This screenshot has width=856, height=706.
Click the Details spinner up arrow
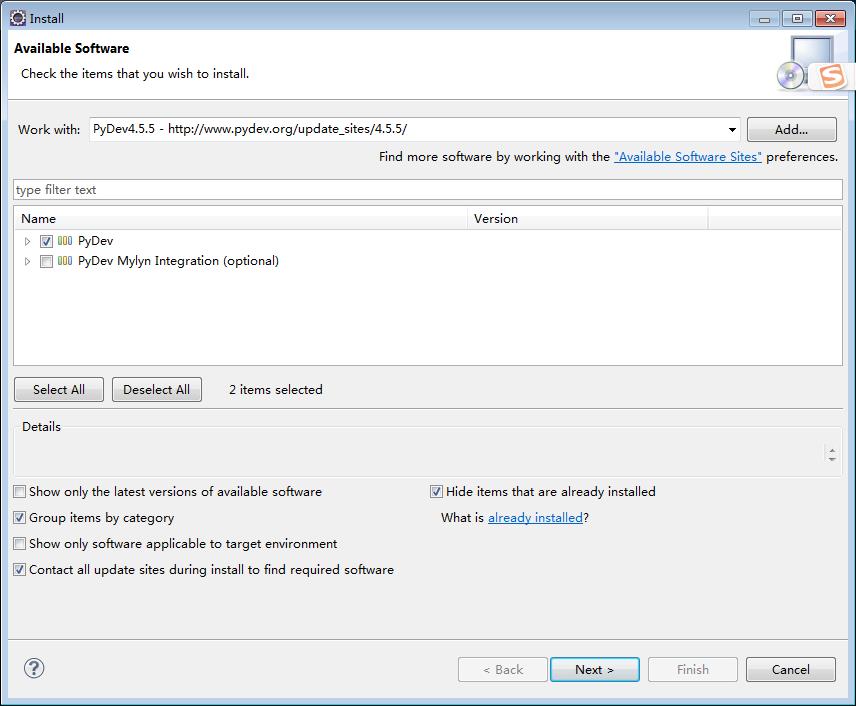click(x=832, y=450)
